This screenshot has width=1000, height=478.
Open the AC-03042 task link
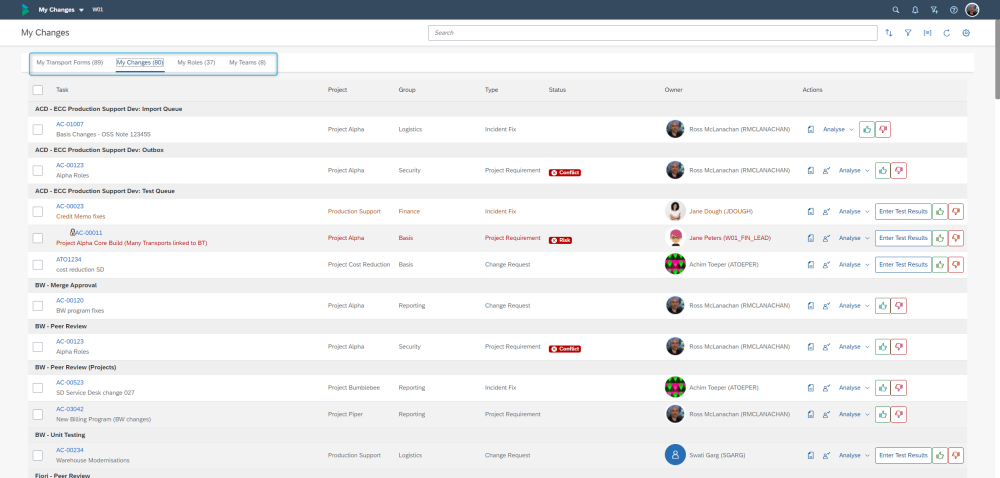coord(70,409)
